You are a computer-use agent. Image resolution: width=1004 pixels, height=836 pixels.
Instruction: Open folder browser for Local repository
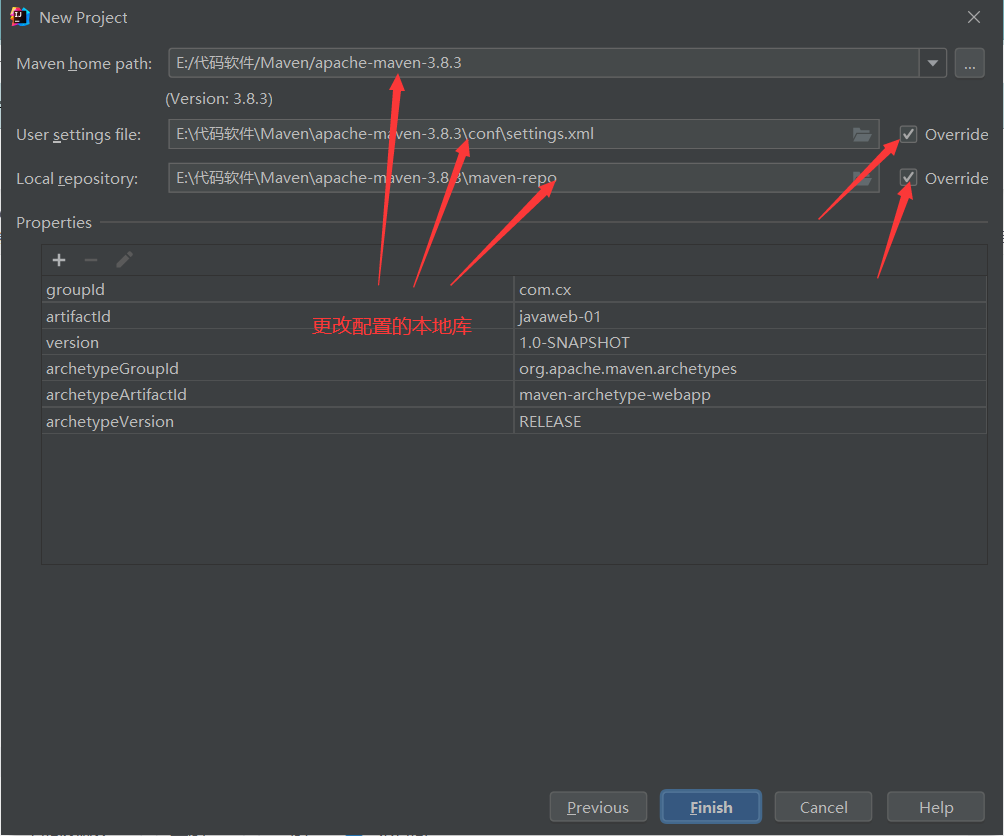click(x=862, y=179)
